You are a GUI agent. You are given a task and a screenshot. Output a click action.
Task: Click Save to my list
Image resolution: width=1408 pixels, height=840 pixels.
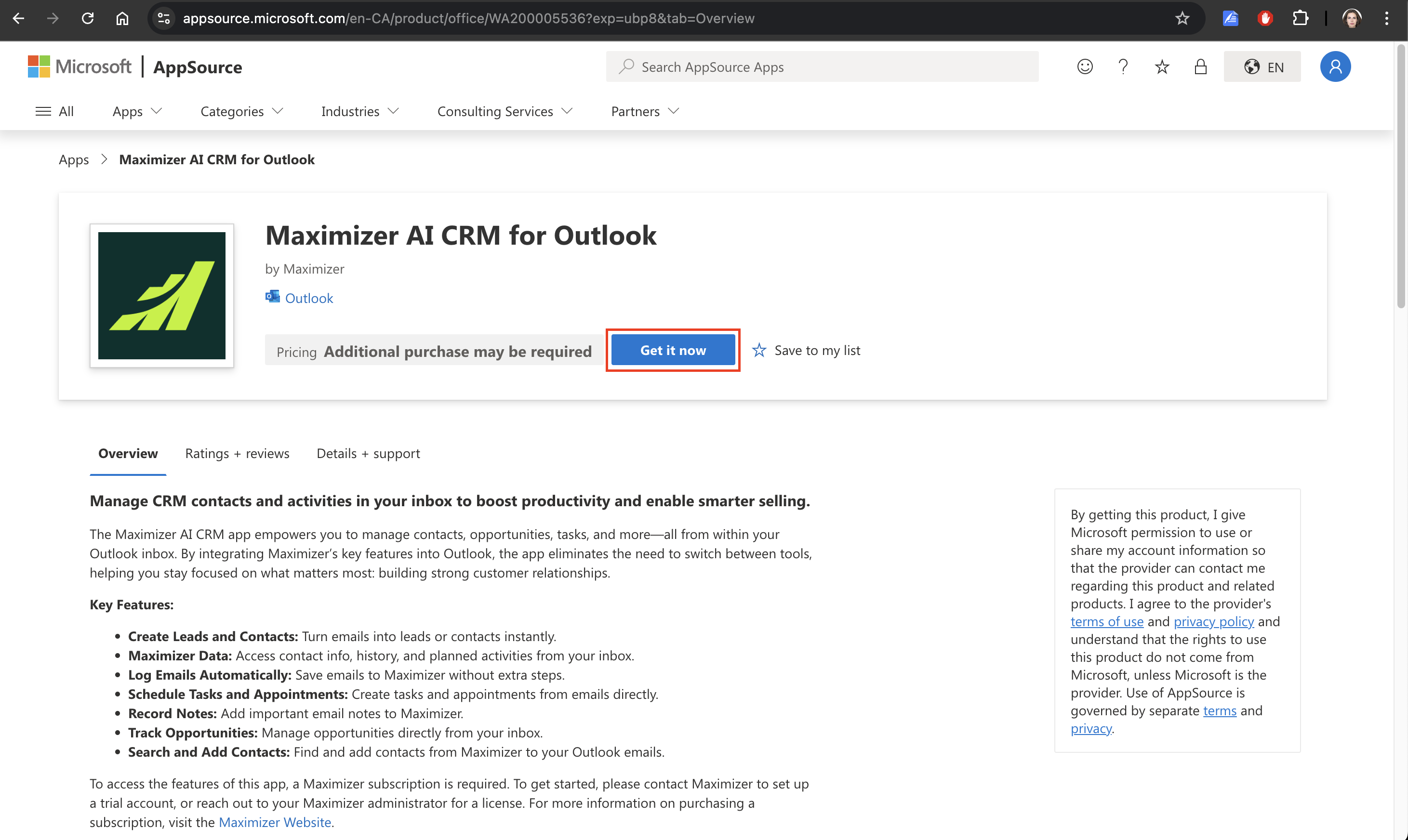click(806, 350)
